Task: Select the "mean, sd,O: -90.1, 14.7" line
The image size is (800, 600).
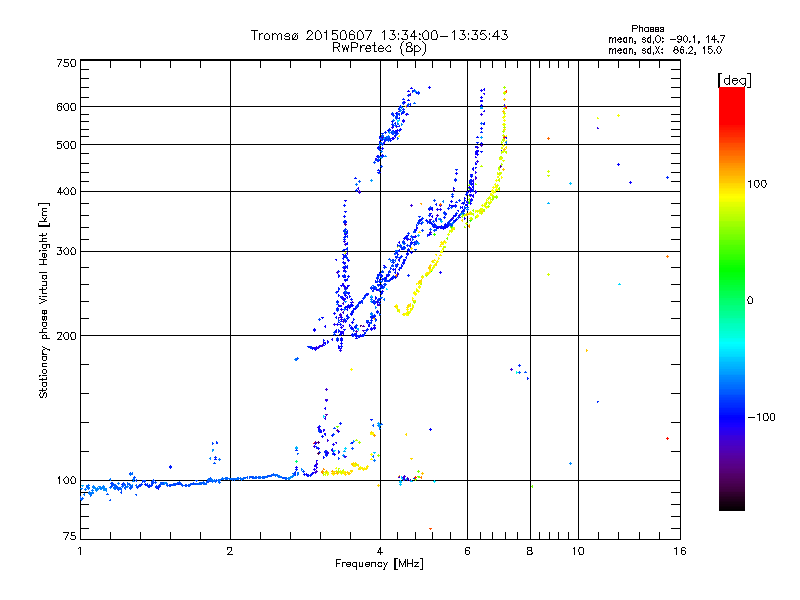Action: [x=666, y=39]
